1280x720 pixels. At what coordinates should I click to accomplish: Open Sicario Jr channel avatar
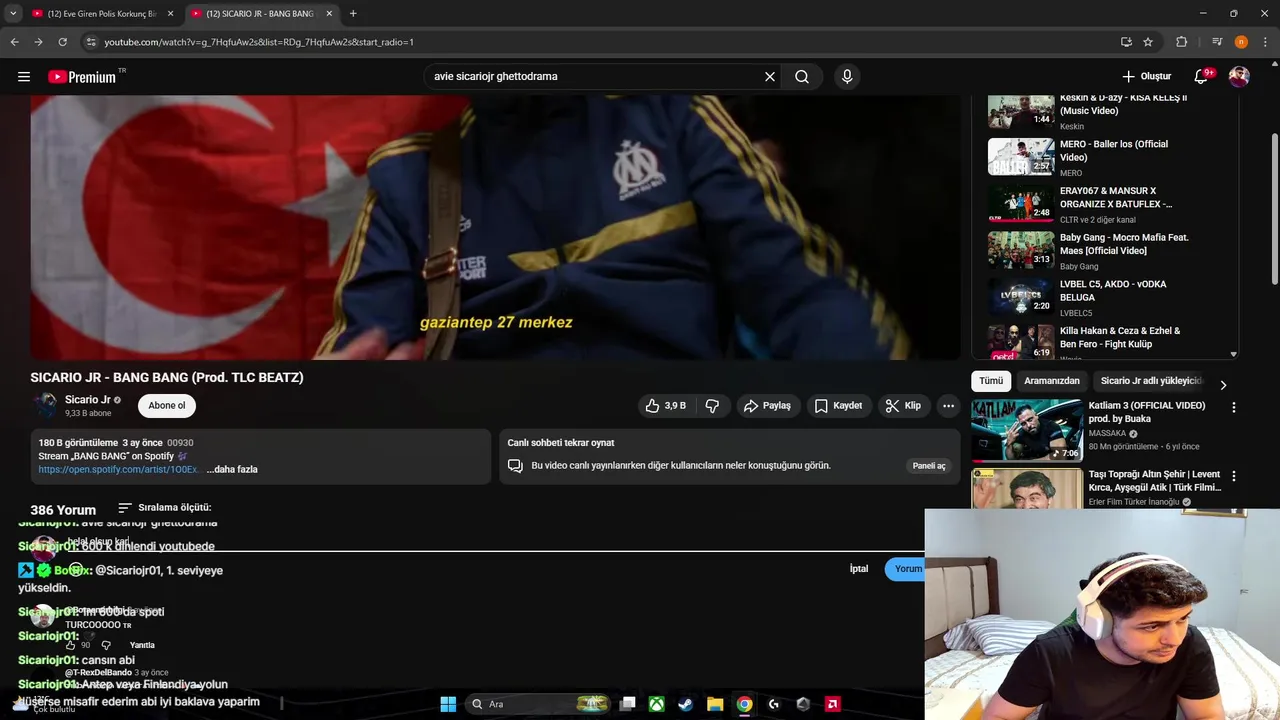[x=45, y=405]
